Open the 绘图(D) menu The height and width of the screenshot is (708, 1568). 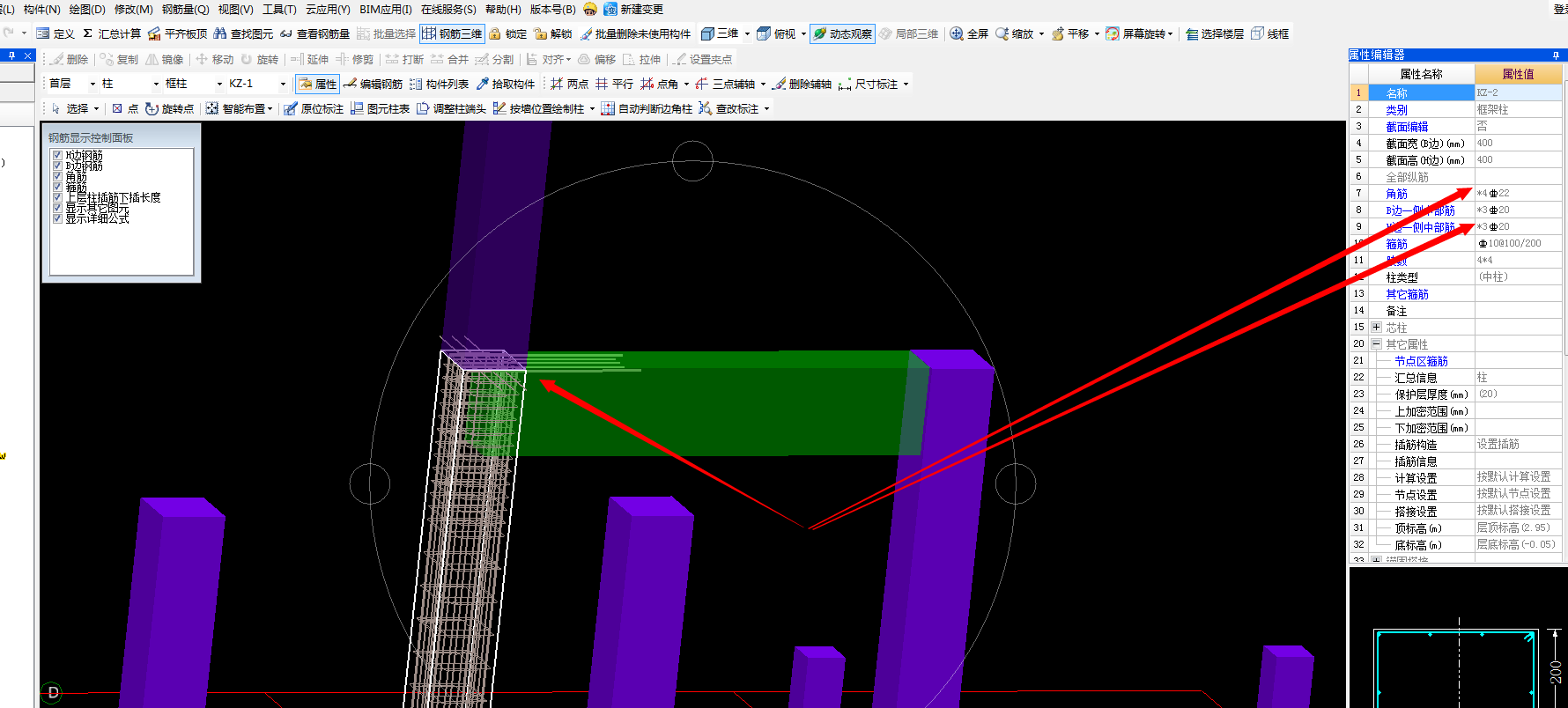(x=87, y=9)
